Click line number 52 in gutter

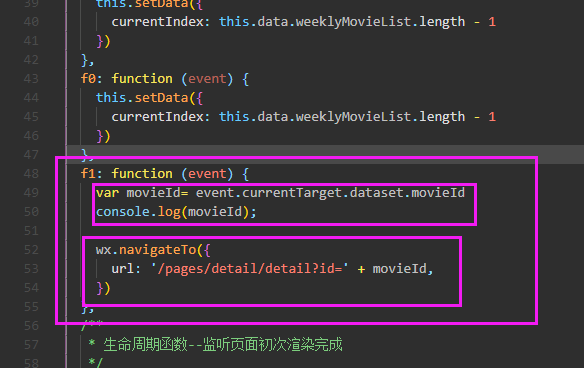pos(31,250)
